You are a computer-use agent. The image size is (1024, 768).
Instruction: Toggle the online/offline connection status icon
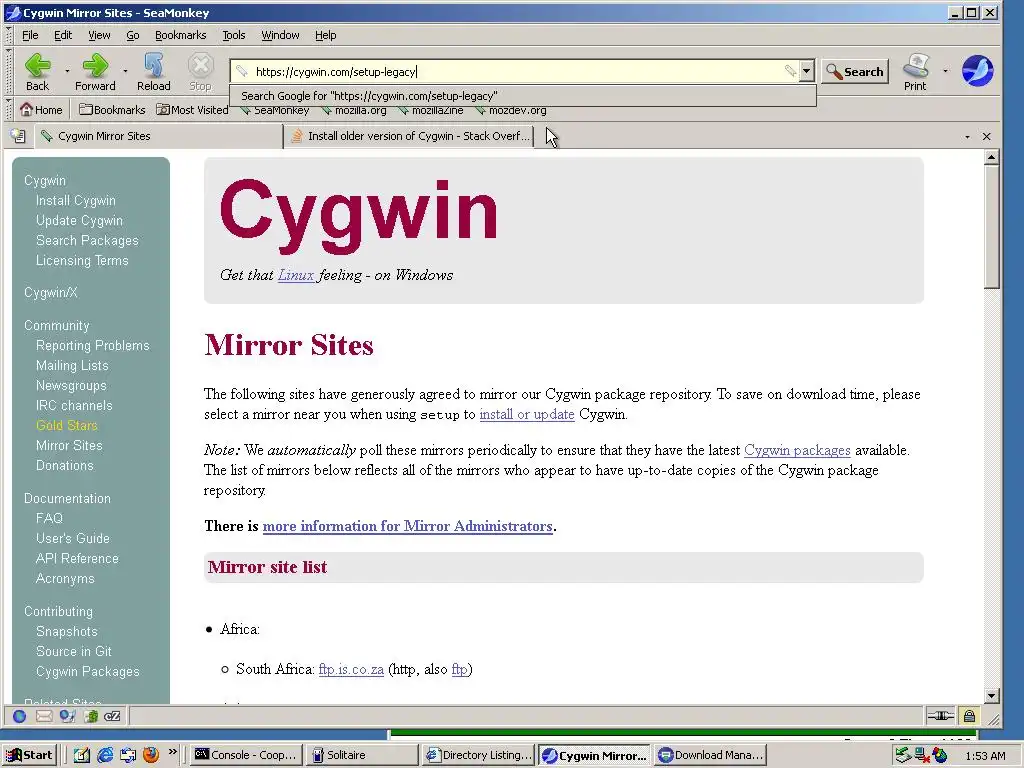click(x=940, y=716)
